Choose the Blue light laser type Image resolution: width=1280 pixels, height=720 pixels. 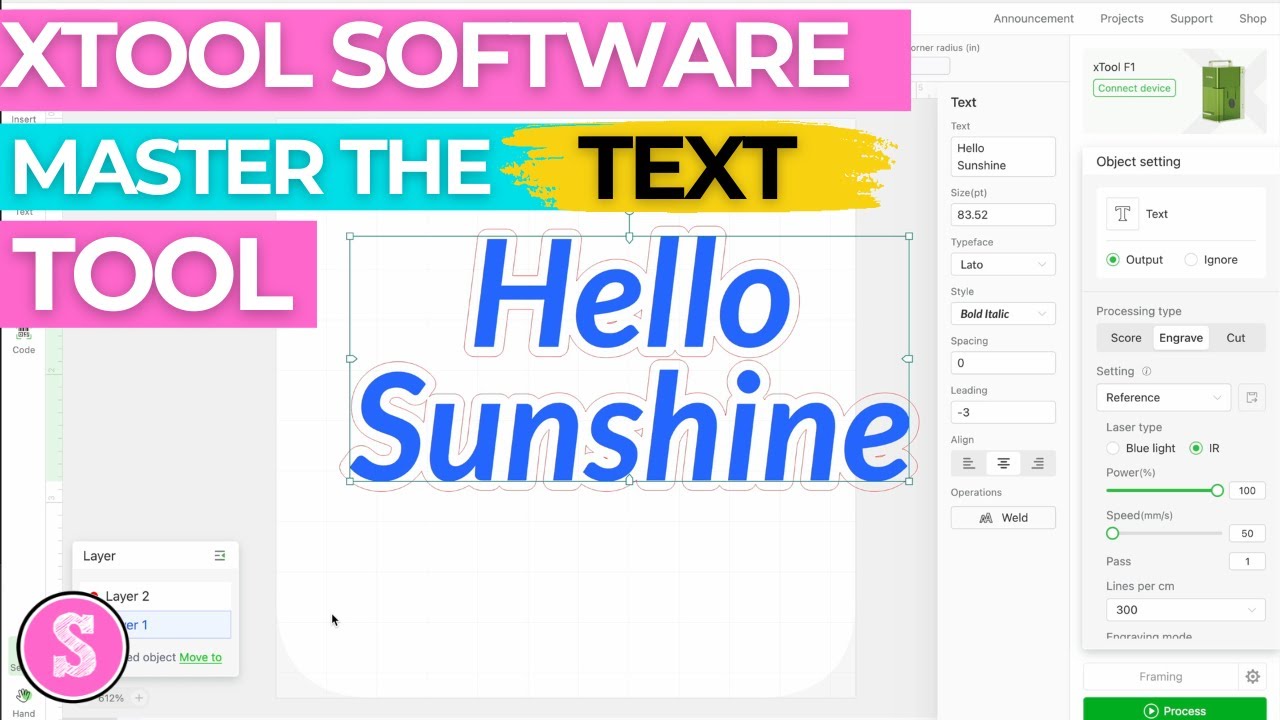click(1112, 448)
